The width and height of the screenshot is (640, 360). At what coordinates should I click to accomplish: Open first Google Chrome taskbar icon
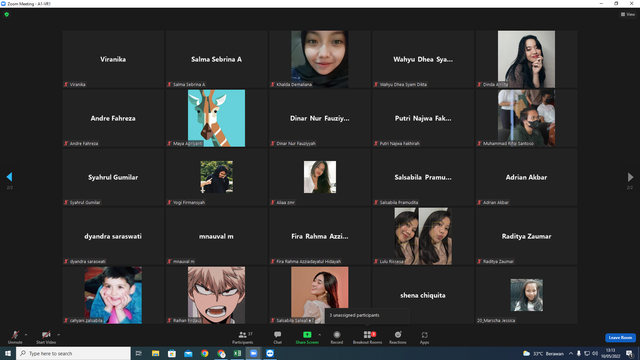tap(204, 353)
